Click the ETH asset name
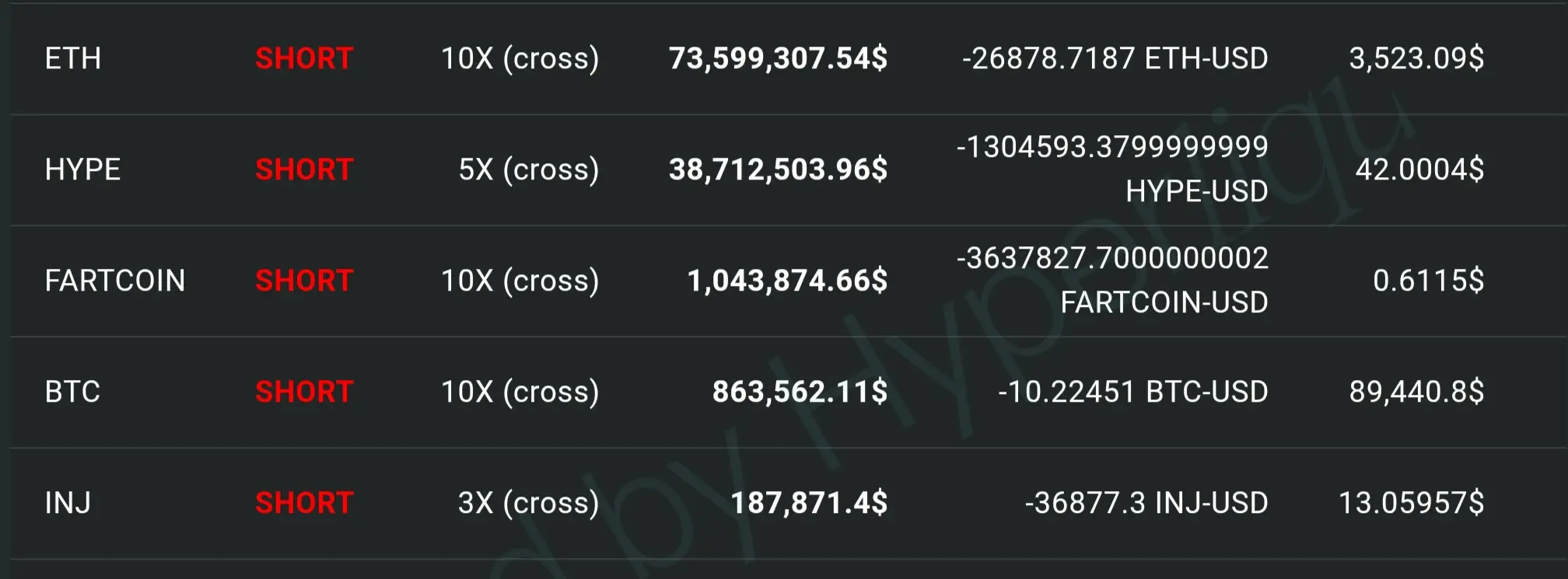Image resolution: width=1568 pixels, height=579 pixels. 73,58
